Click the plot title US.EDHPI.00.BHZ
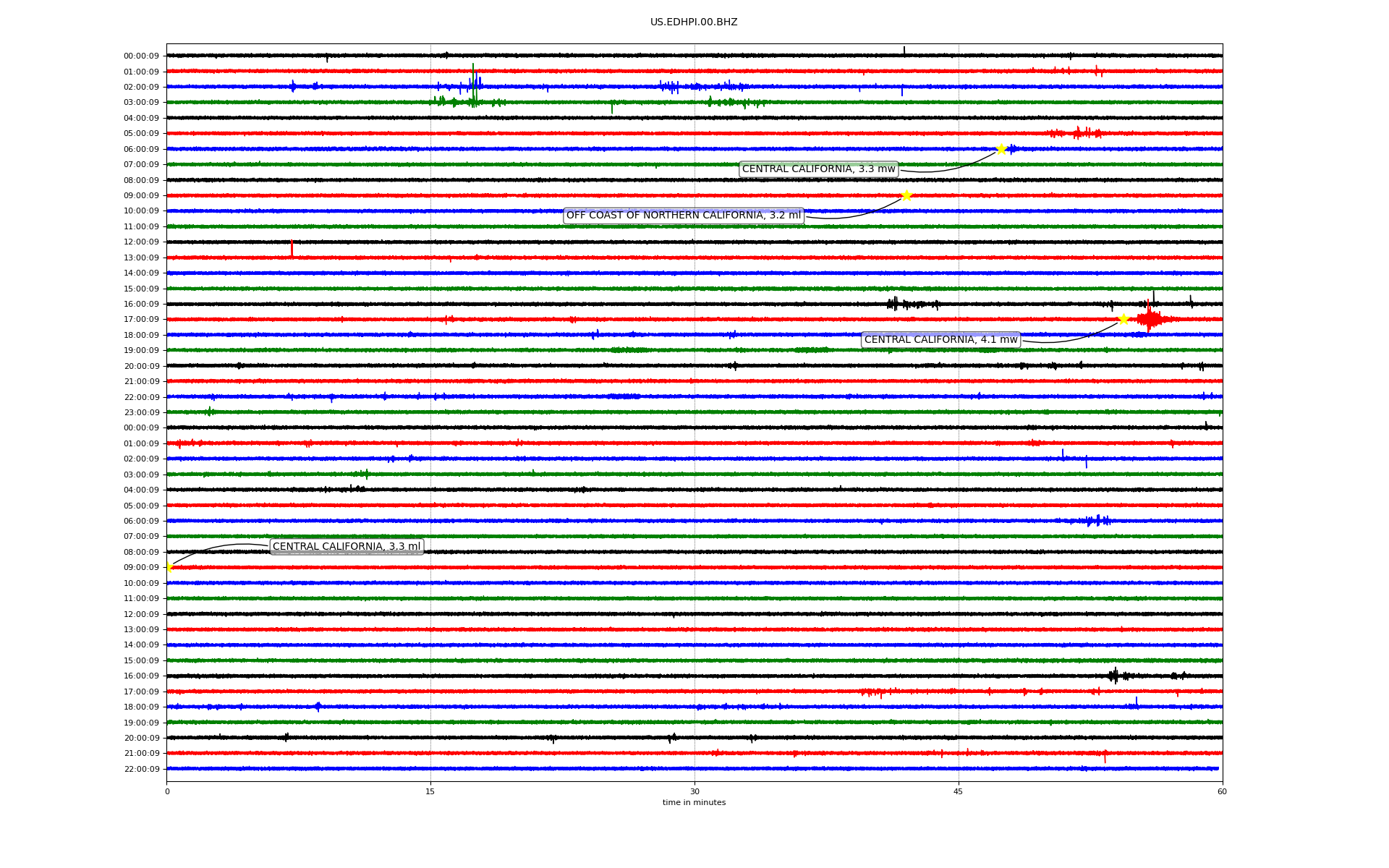Image resolution: width=1389 pixels, height=868 pixels. 694,22
